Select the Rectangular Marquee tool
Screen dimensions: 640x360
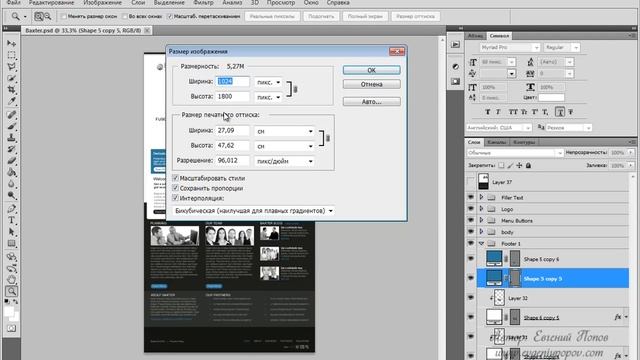point(11,55)
